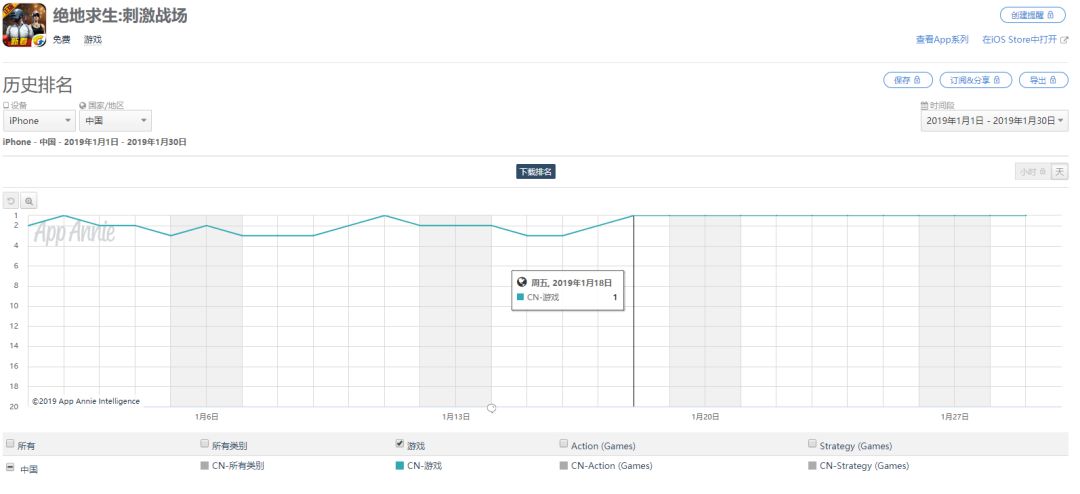
Task: Open the date range dropdown
Action: coord(995,121)
